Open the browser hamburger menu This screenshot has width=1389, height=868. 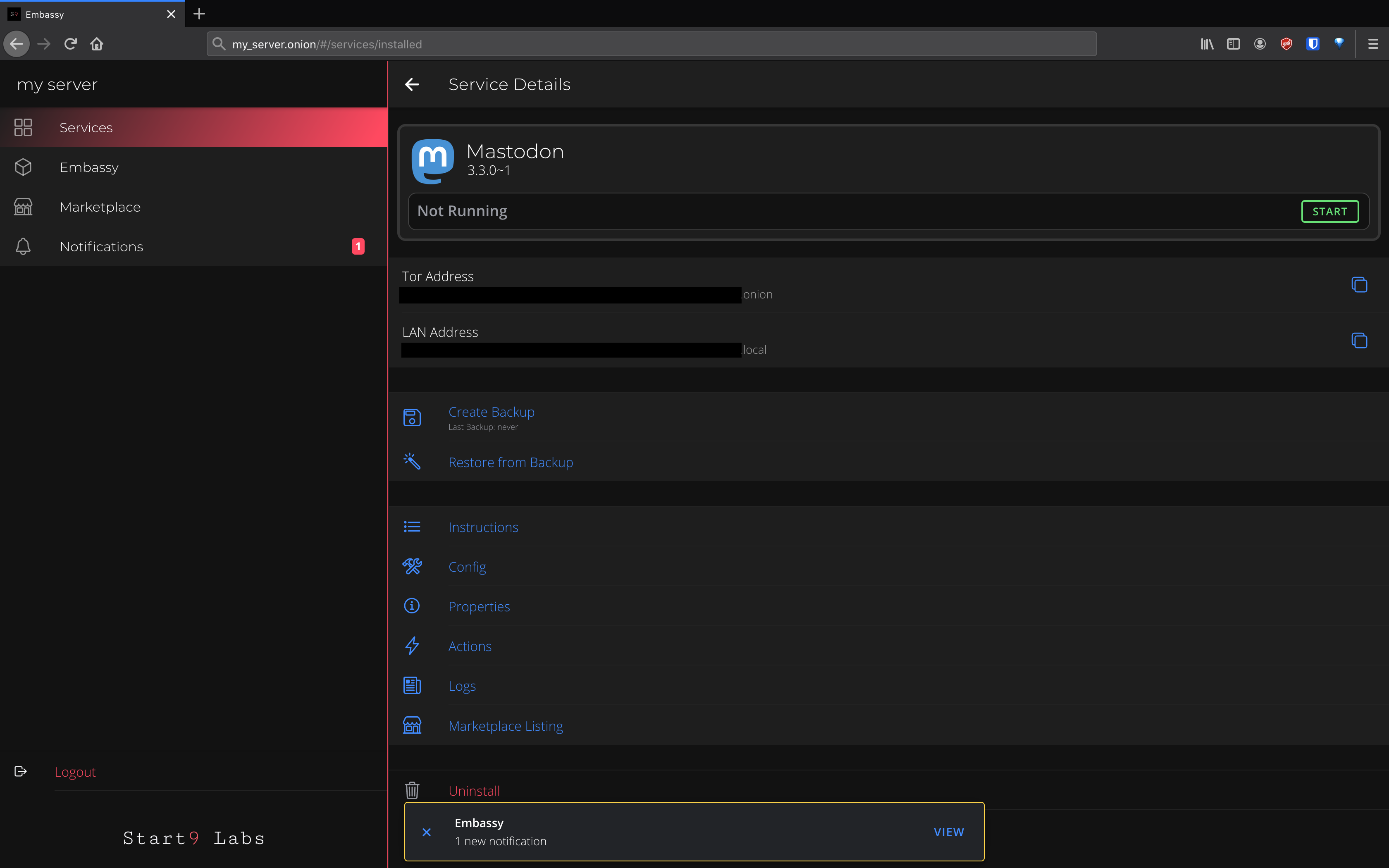click(1373, 44)
